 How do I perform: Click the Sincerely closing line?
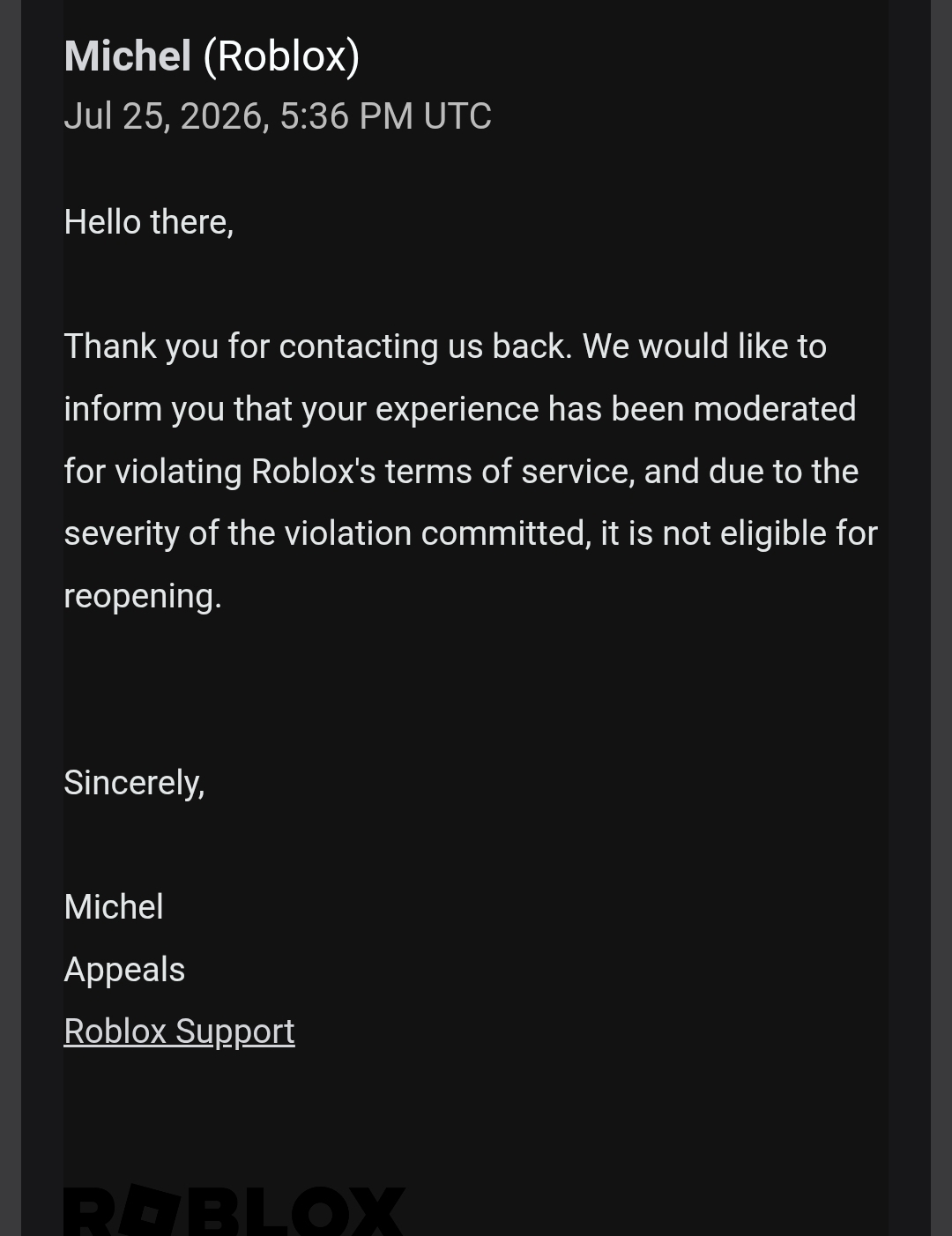tap(134, 783)
